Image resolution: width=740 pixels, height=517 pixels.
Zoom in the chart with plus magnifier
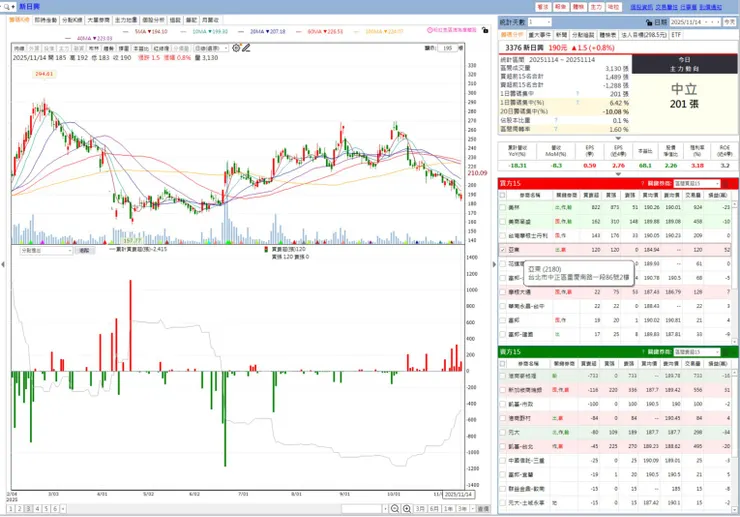point(406,509)
